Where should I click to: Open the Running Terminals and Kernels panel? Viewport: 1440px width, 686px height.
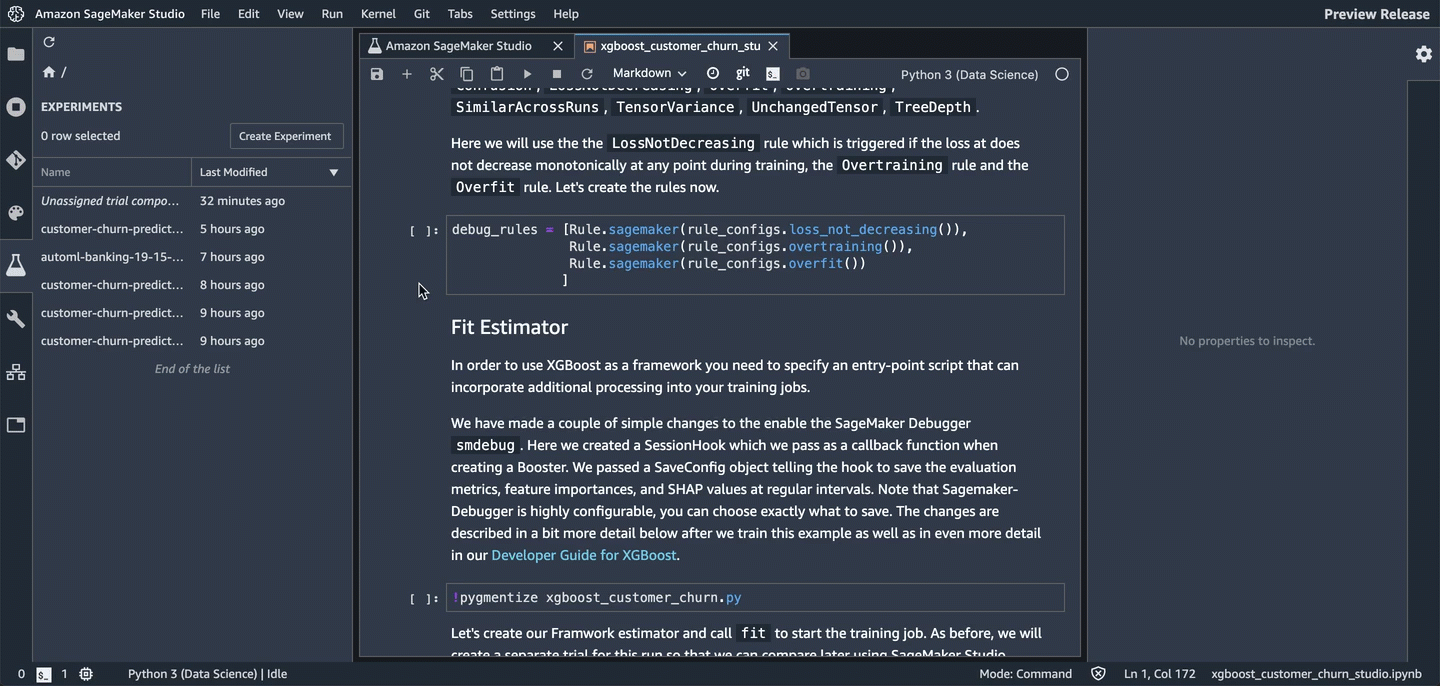coord(16,107)
